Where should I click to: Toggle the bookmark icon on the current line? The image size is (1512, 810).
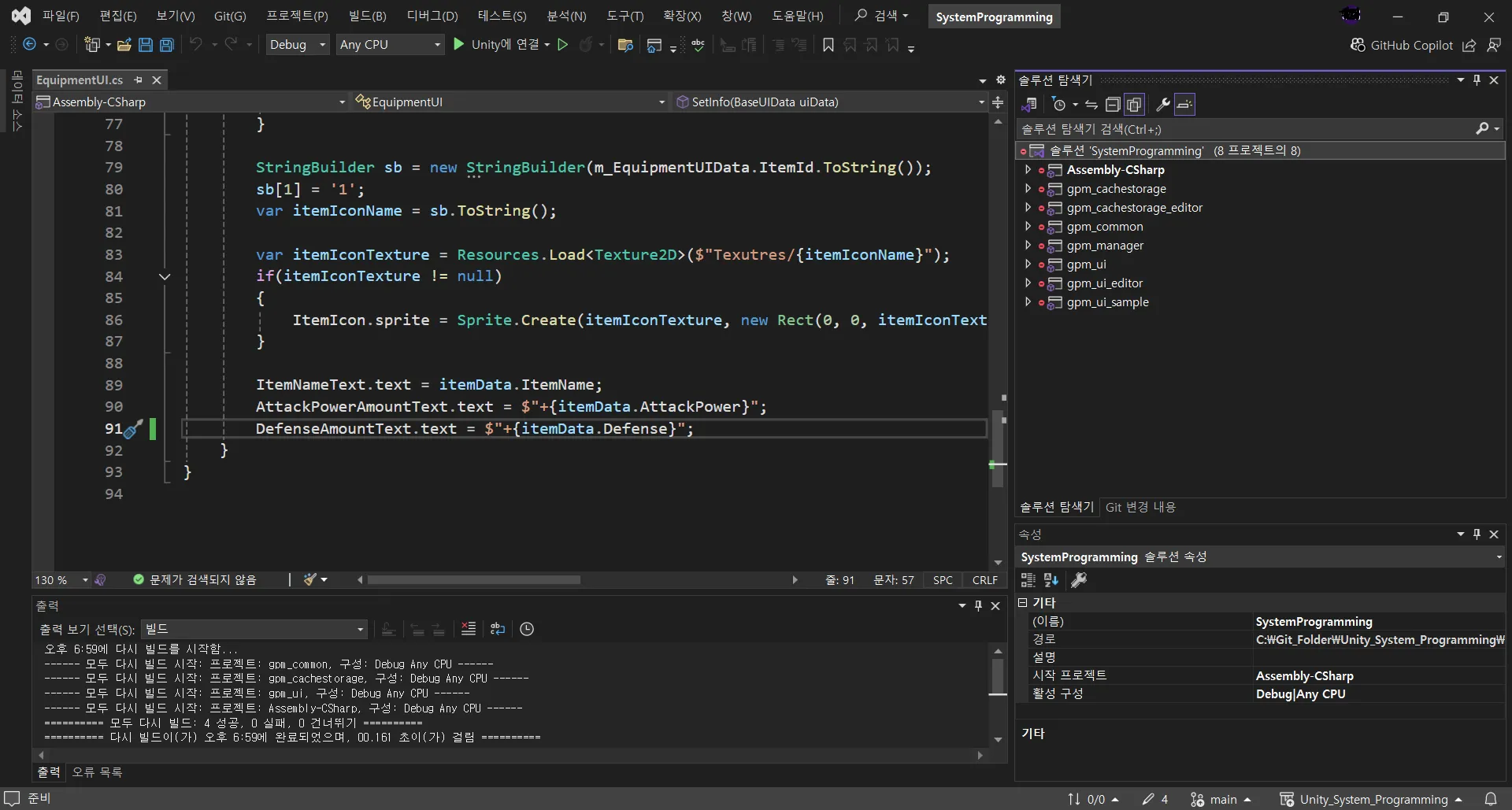[828, 45]
